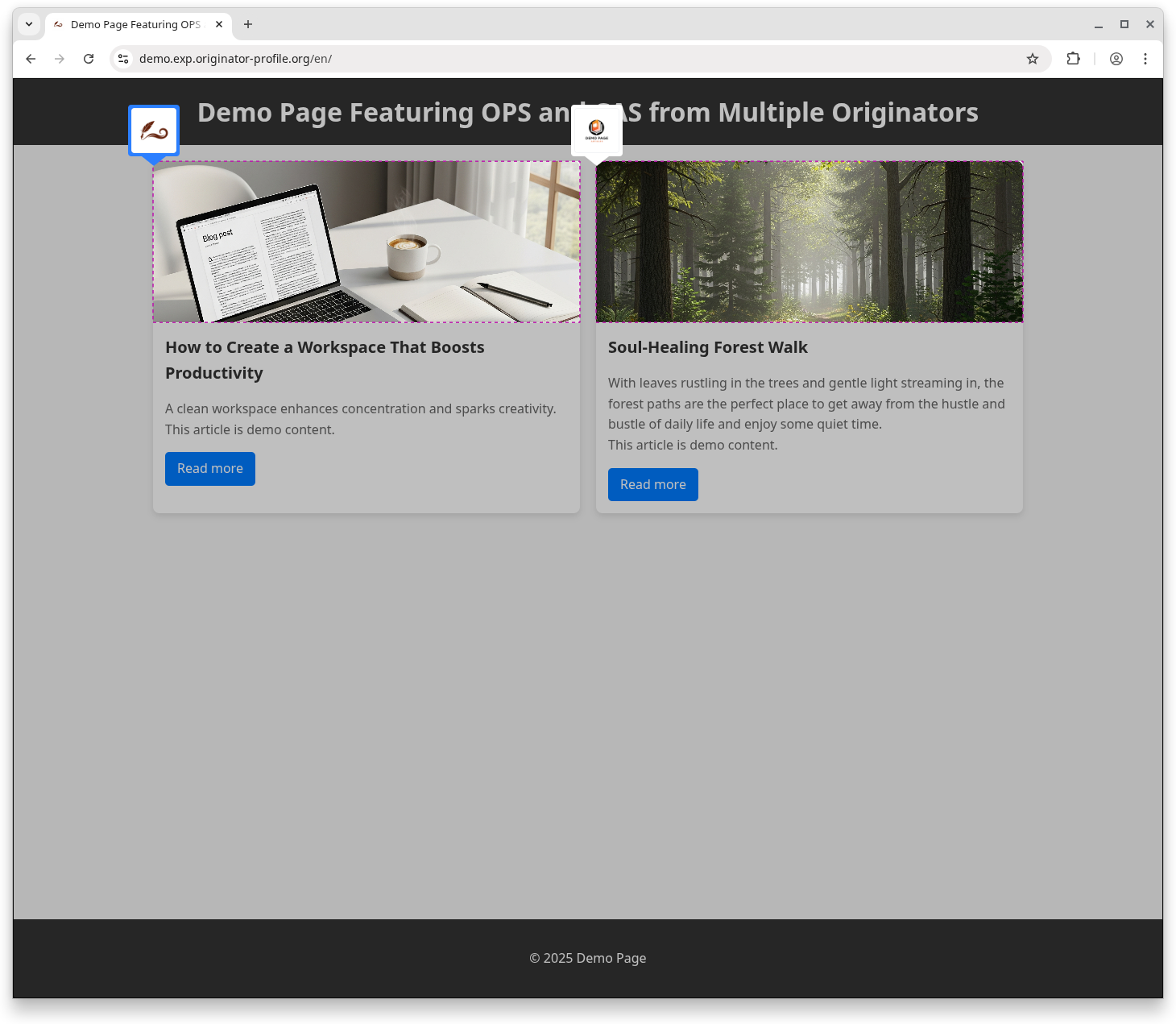The image size is (1176, 1024).
Task: Click the laptop workspace article image
Action: tap(366, 242)
